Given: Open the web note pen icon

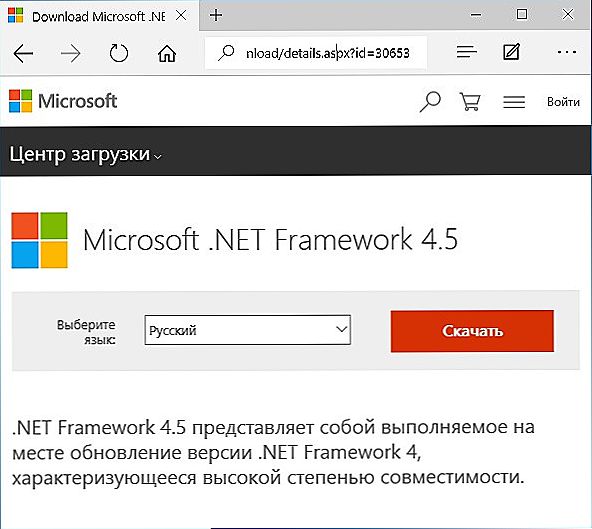Looking at the screenshot, I should coord(512,52).
